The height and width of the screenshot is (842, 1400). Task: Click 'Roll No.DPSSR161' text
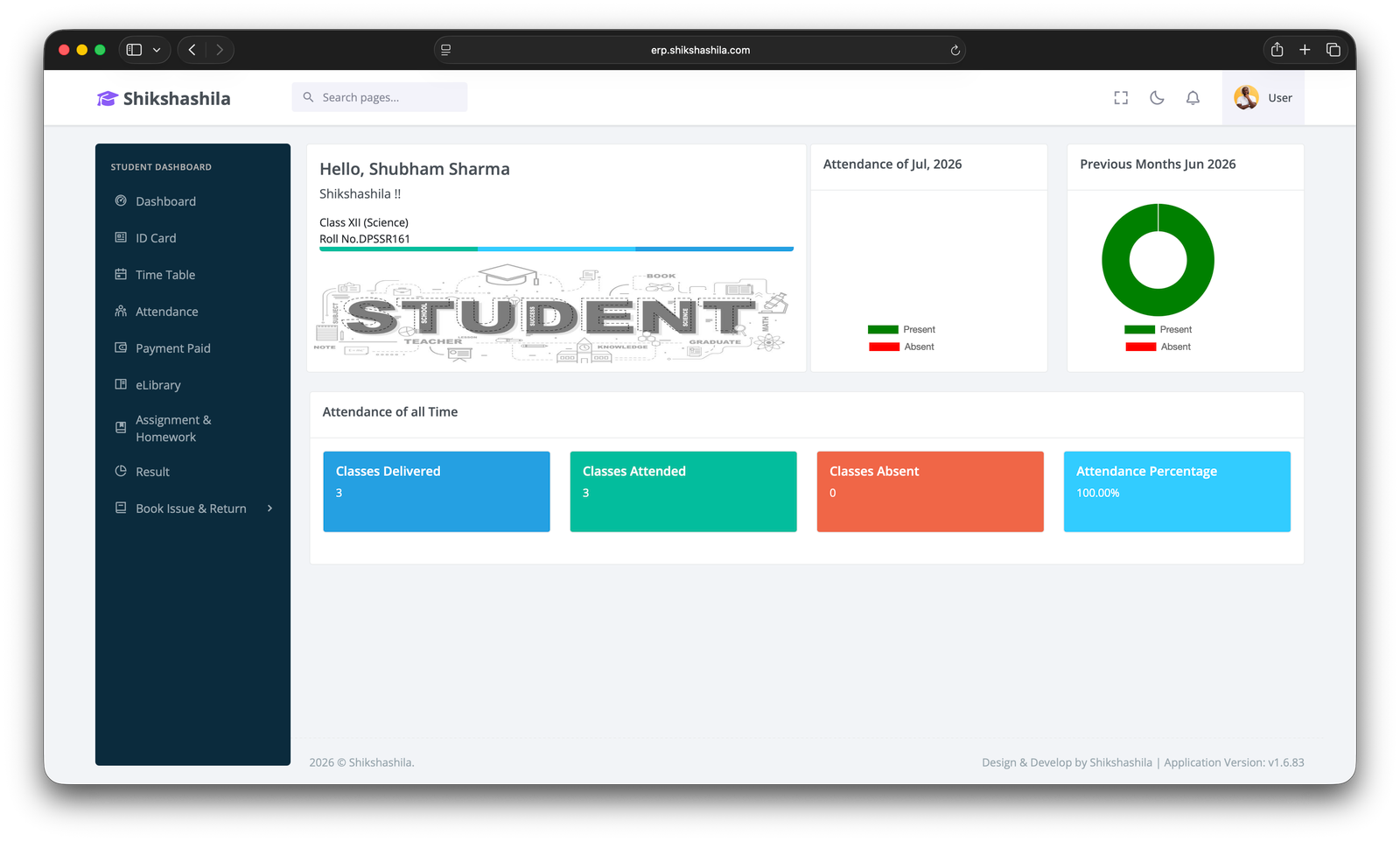[365, 239]
